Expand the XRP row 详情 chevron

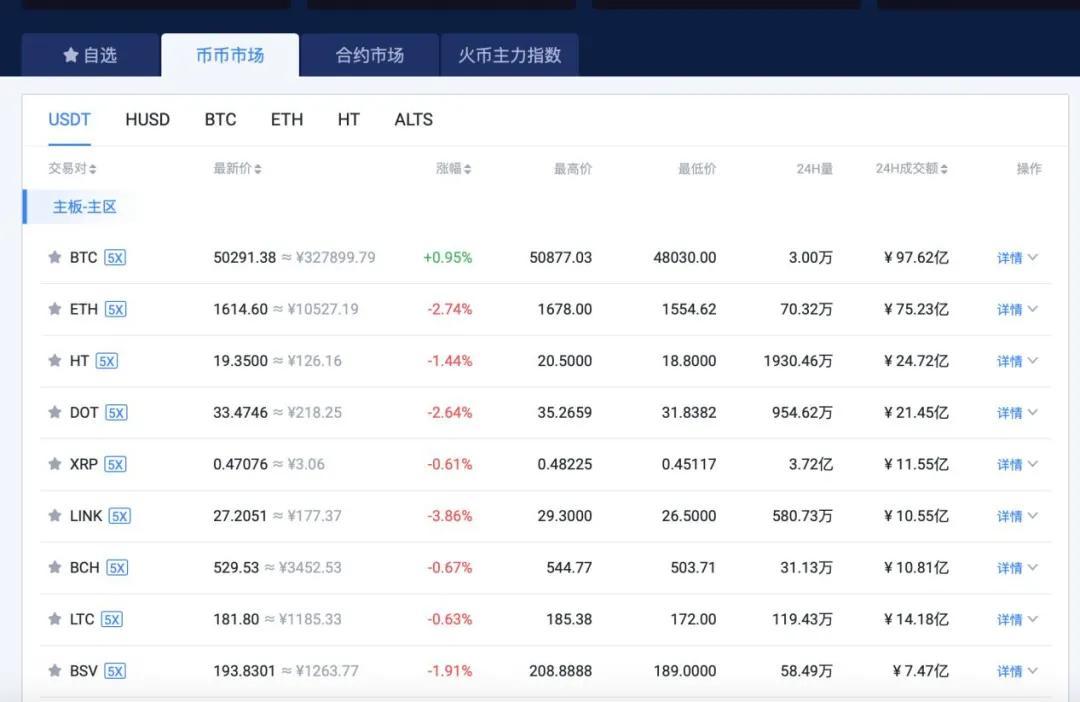(x=1032, y=464)
